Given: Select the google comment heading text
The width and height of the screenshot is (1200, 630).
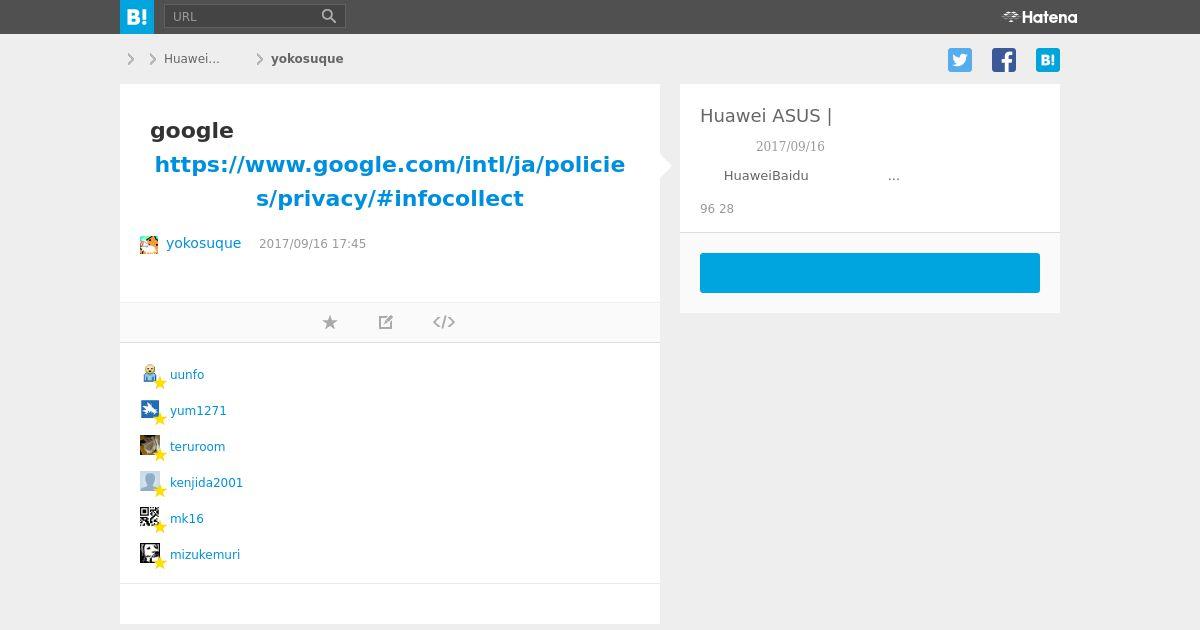Looking at the screenshot, I should 192,131.
